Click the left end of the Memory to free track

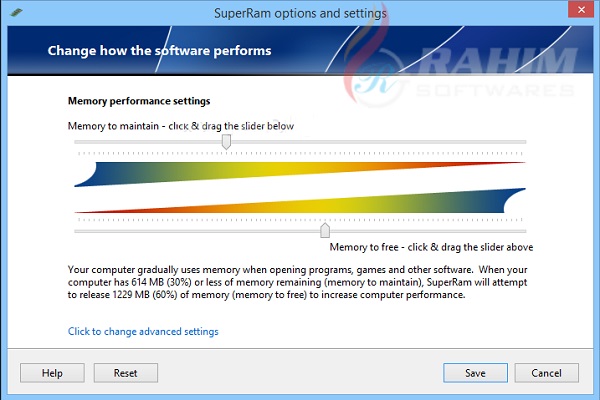click(78, 231)
